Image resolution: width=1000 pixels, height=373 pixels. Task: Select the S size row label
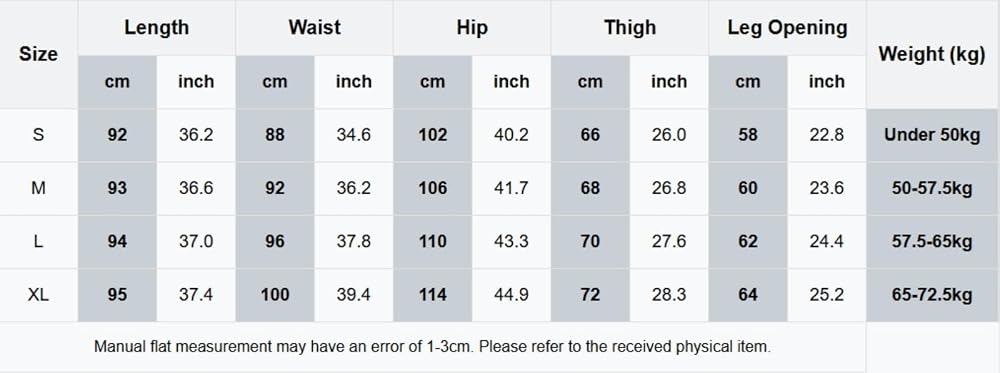[38, 135]
